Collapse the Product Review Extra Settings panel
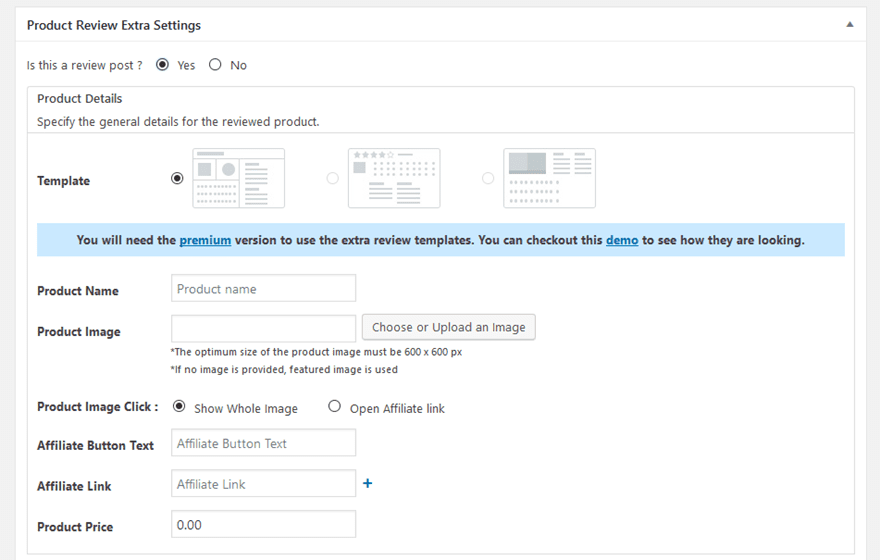 (850, 25)
